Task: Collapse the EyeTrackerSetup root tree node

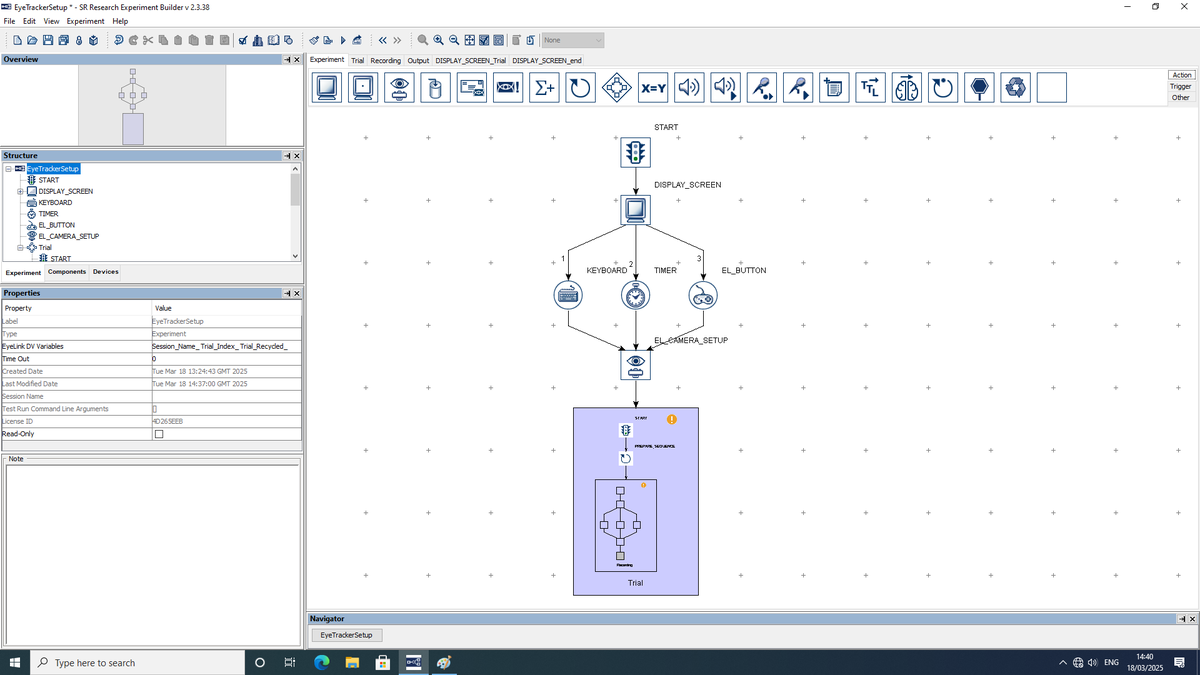Action: [x=7, y=169]
